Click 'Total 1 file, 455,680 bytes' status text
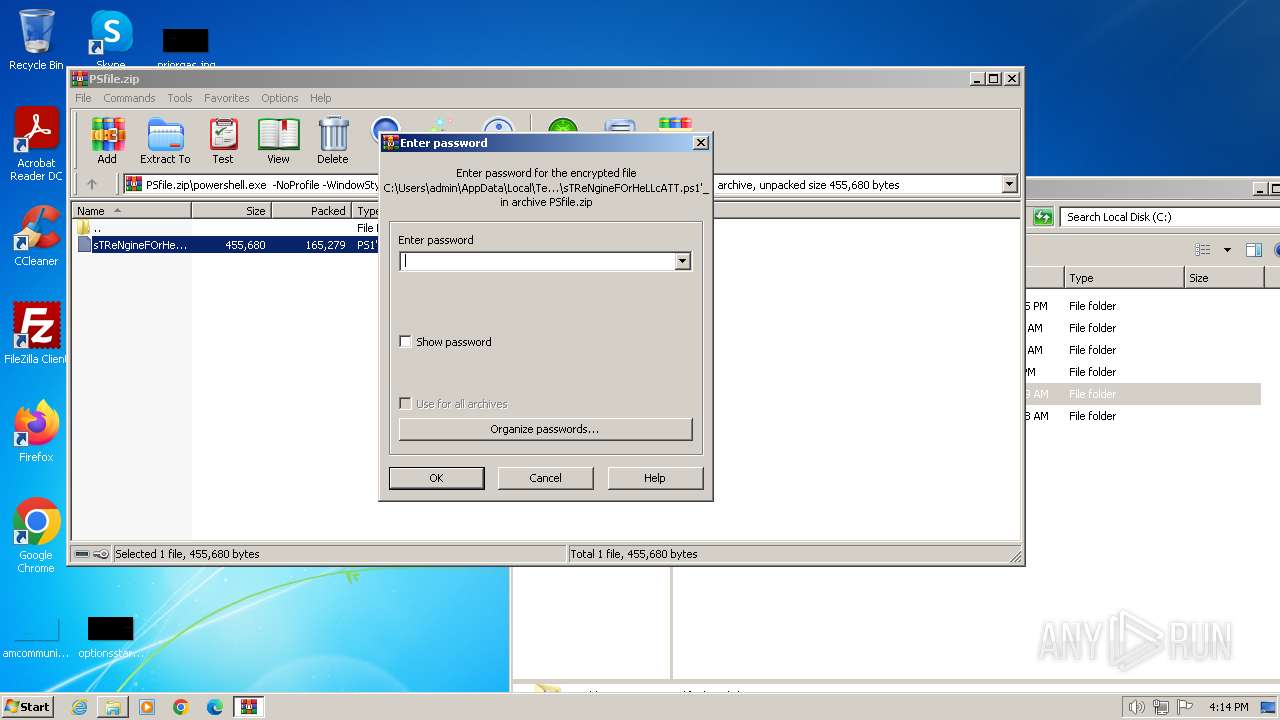This screenshot has height=720, width=1280. coord(634,554)
